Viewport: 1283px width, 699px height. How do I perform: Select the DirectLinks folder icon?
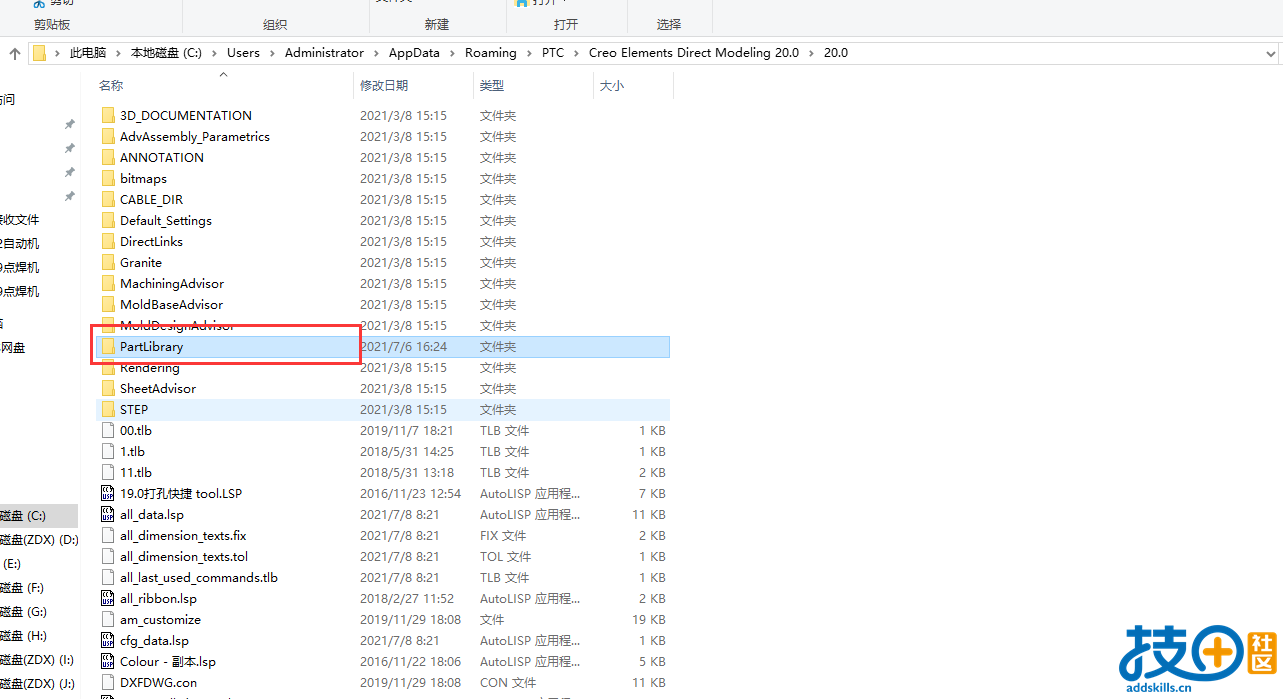pyautogui.click(x=109, y=241)
